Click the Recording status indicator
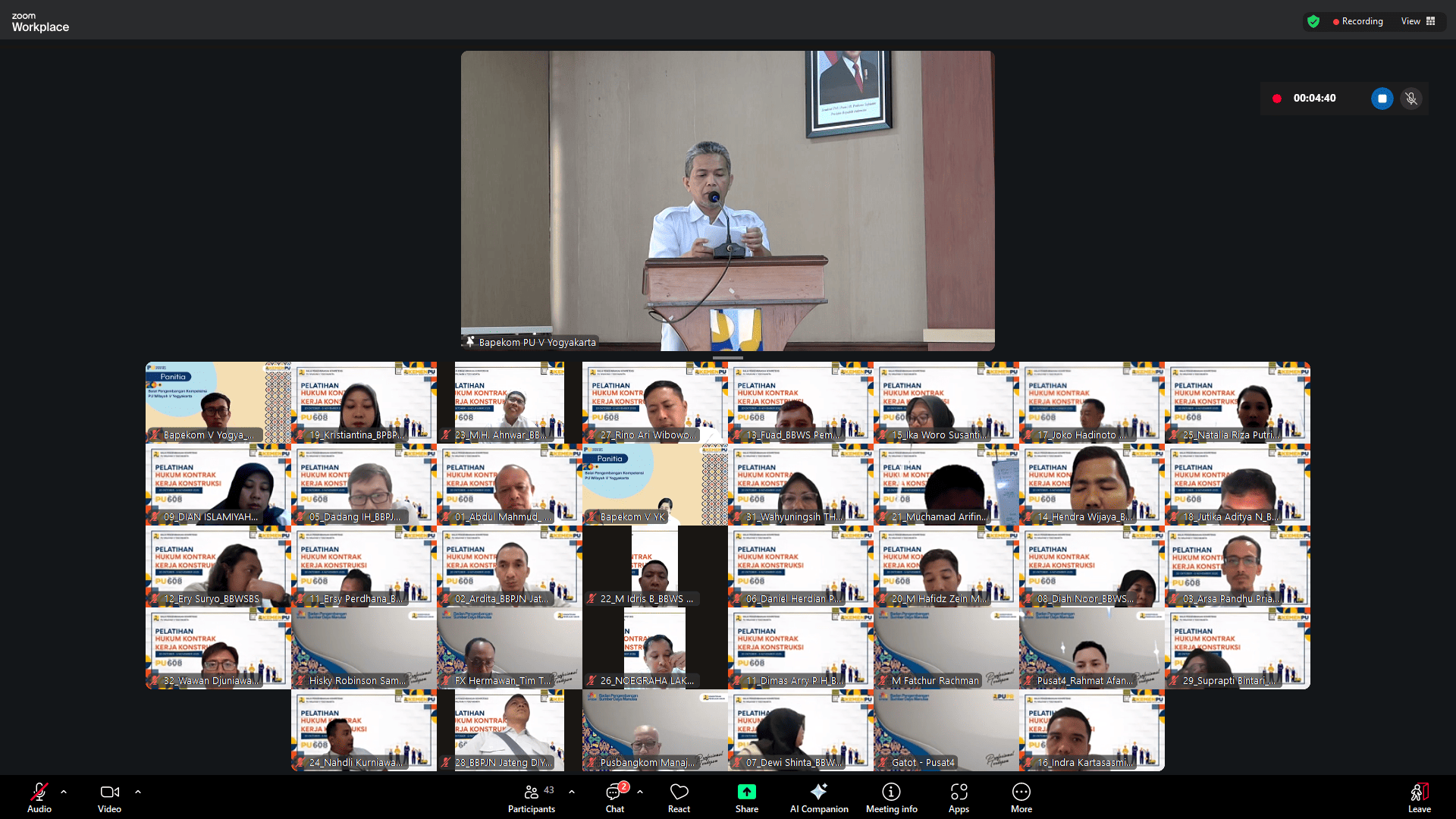This screenshot has width=1456, height=819. (x=1357, y=22)
